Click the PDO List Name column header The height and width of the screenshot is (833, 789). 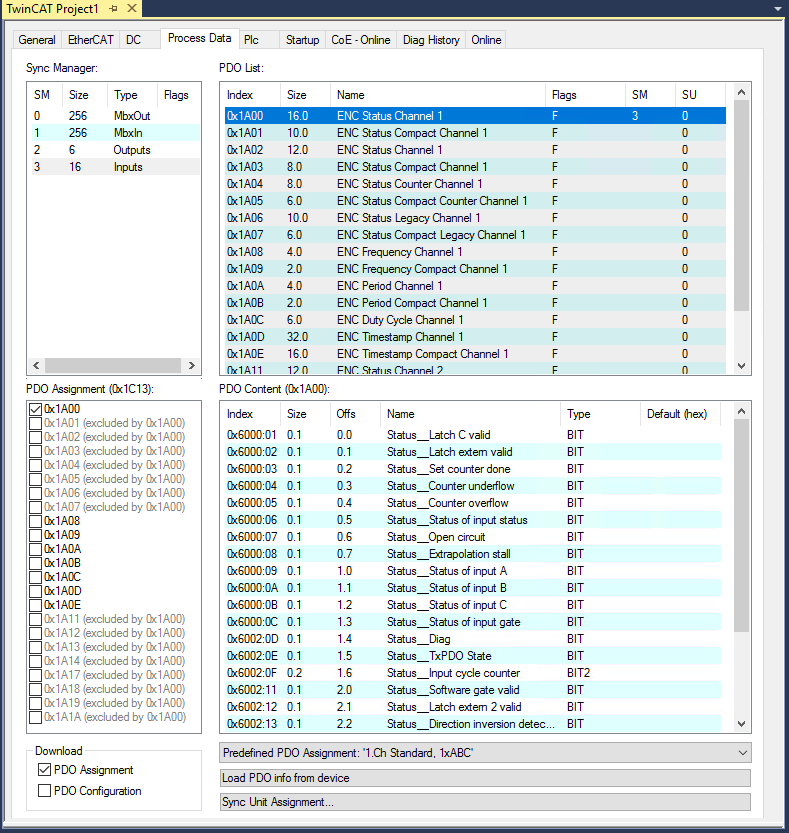coord(438,95)
